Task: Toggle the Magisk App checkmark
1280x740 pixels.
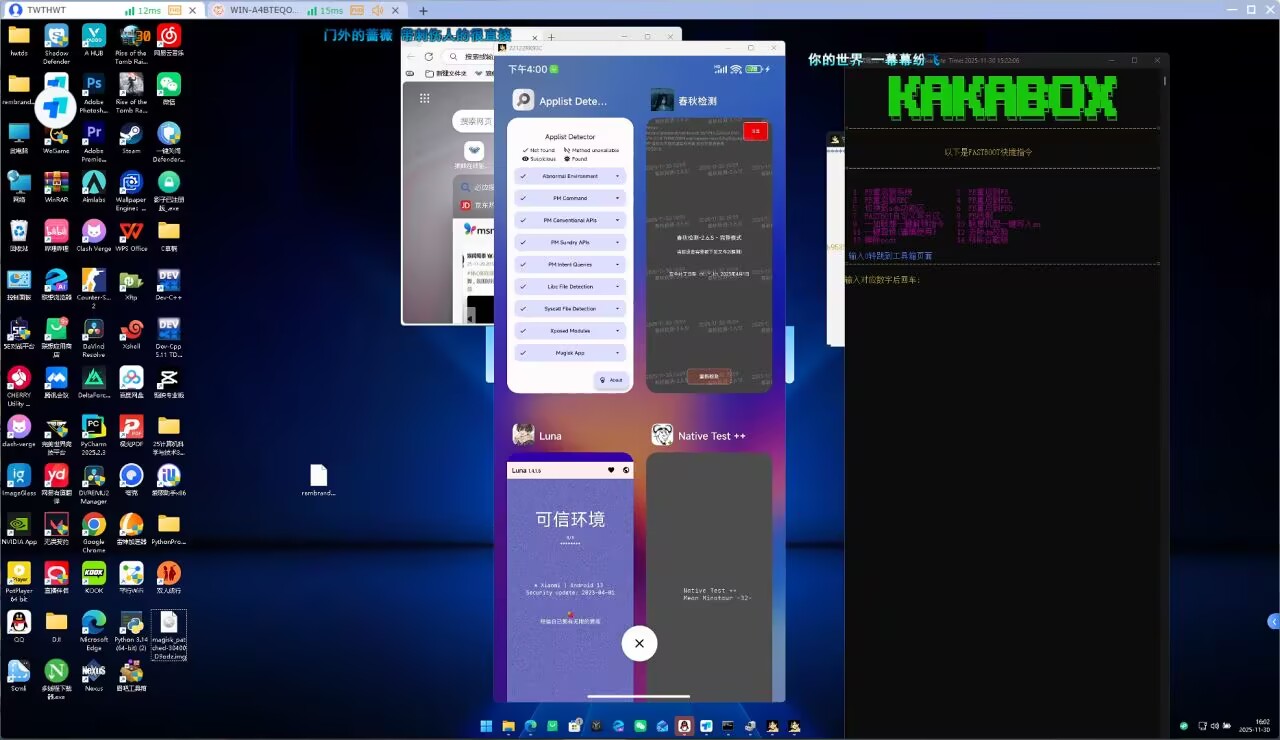Action: (x=523, y=353)
